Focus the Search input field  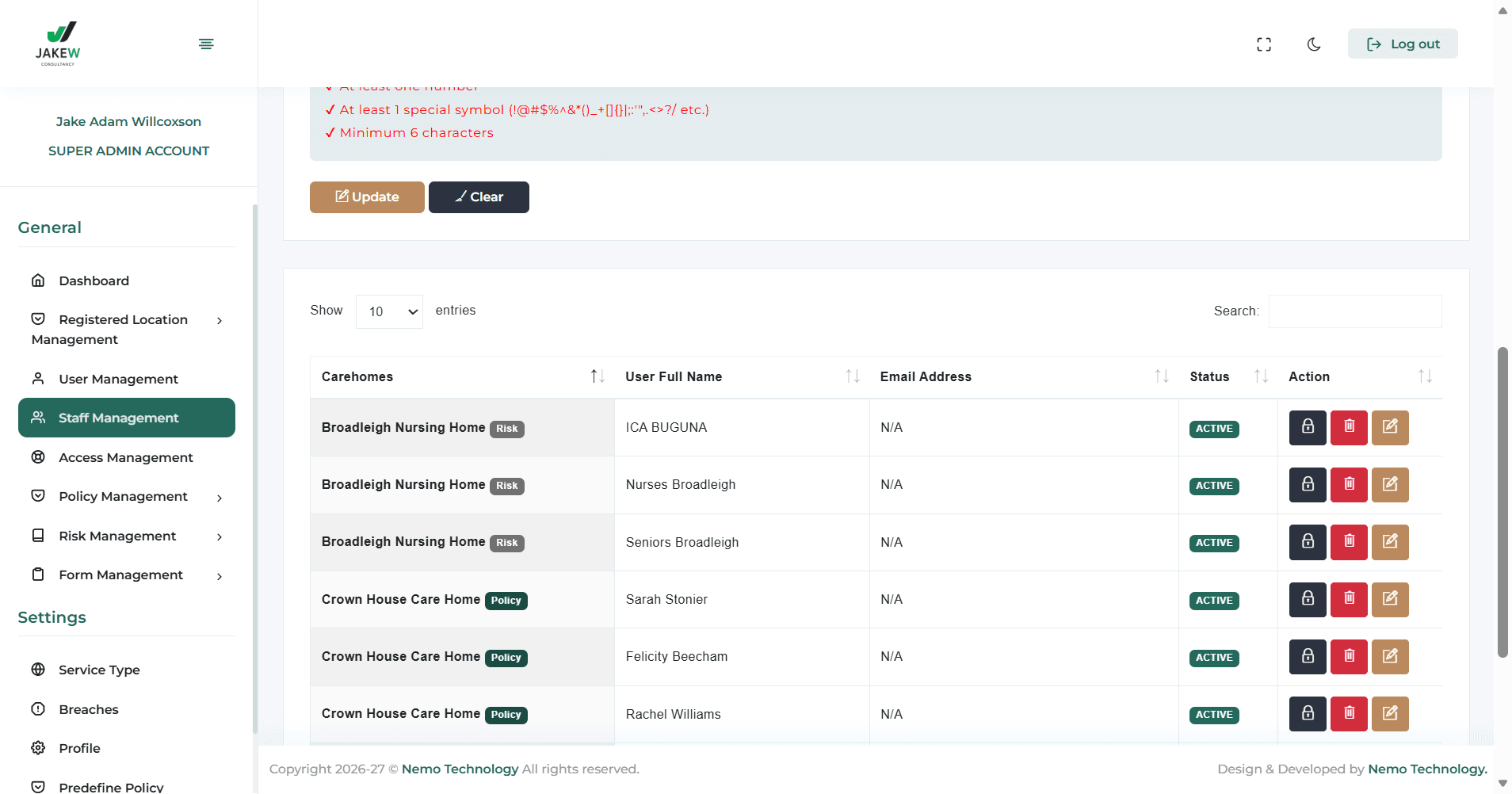tap(1355, 311)
